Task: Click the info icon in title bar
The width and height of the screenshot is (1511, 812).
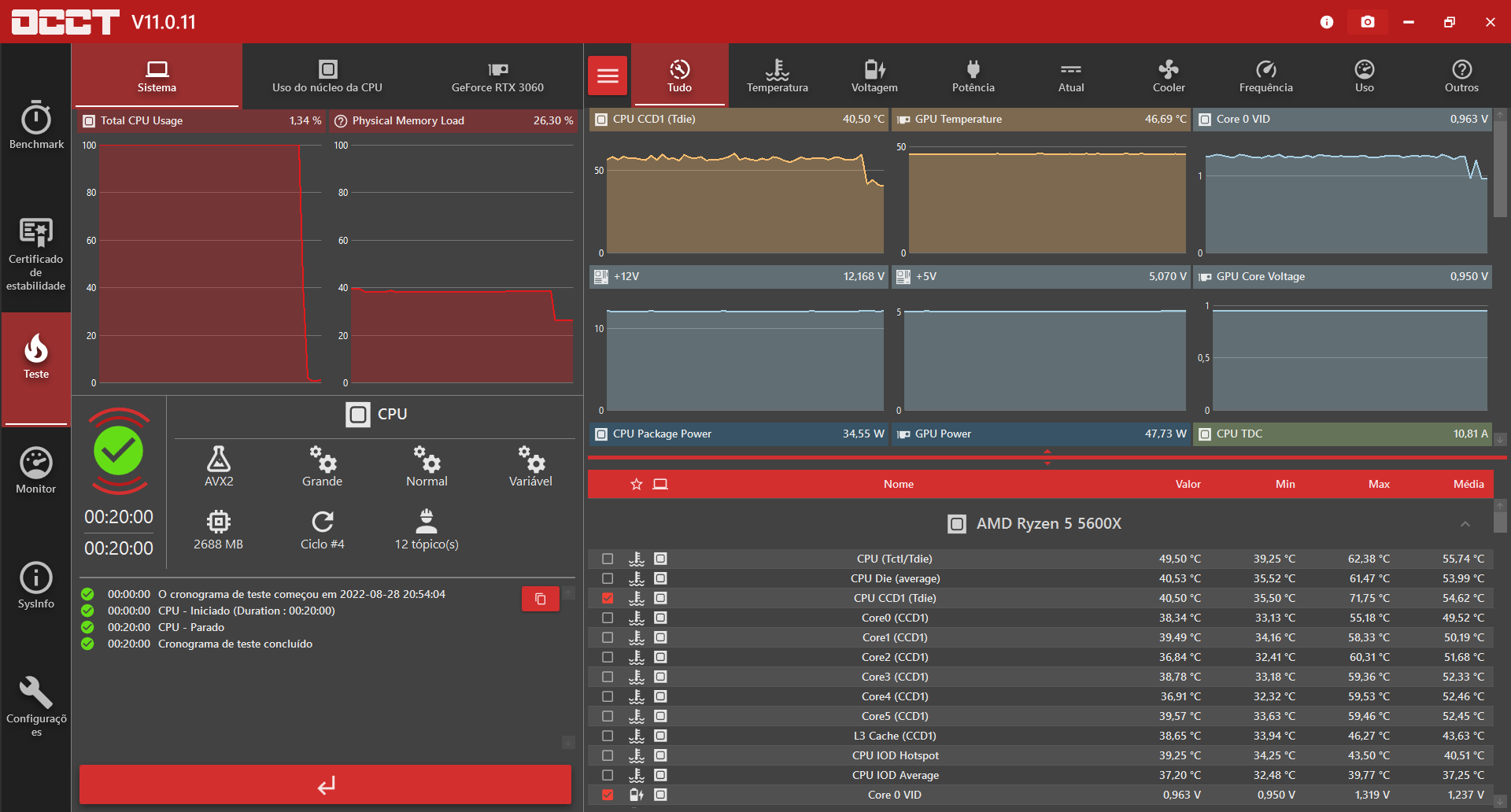Action: (1327, 22)
